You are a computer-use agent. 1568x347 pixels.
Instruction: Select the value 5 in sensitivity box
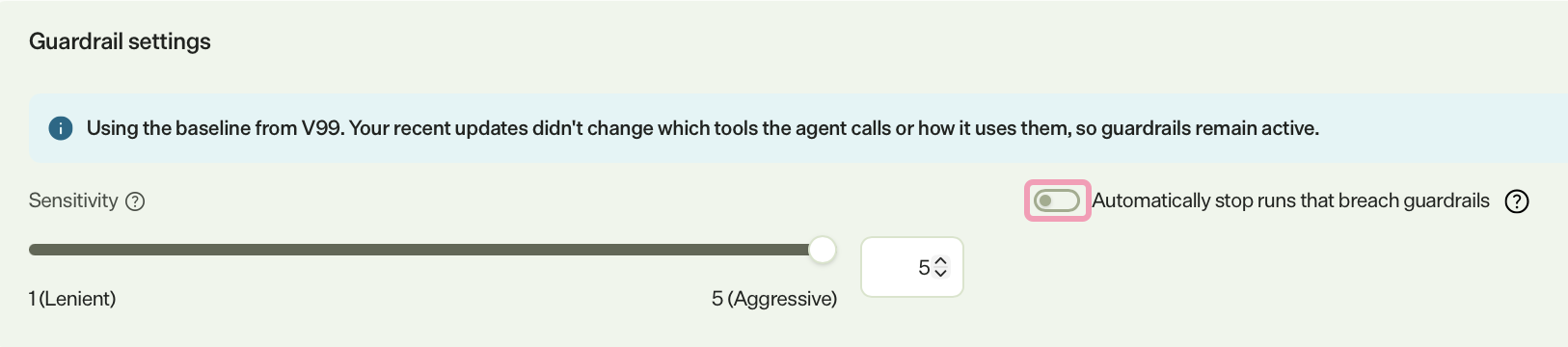click(x=924, y=267)
